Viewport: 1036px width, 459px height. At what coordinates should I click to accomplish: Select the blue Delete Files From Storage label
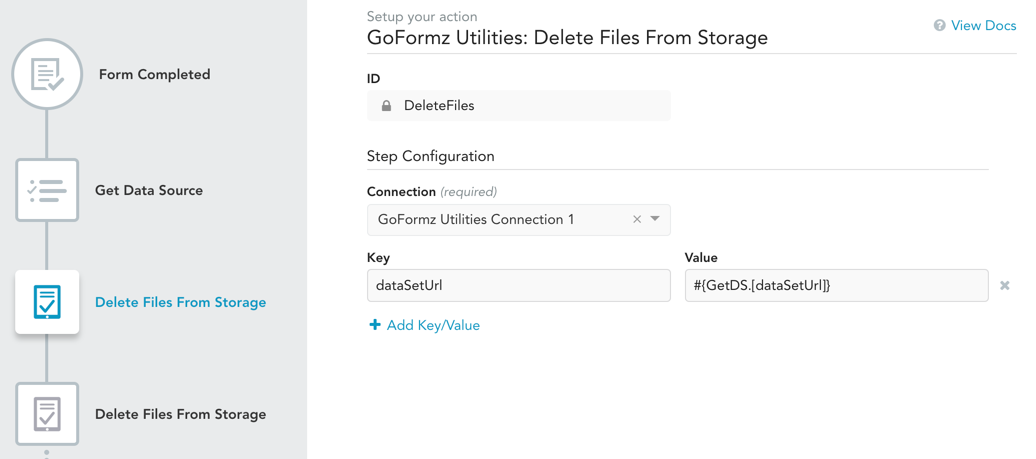click(x=180, y=302)
